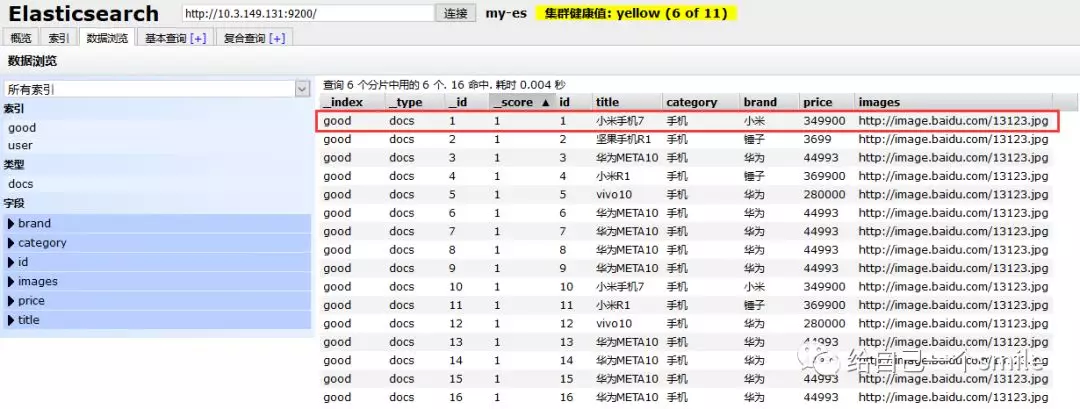The image size is (1080, 409).
Task: Open row with title 小米手机7 id 1
Action: pos(687,121)
